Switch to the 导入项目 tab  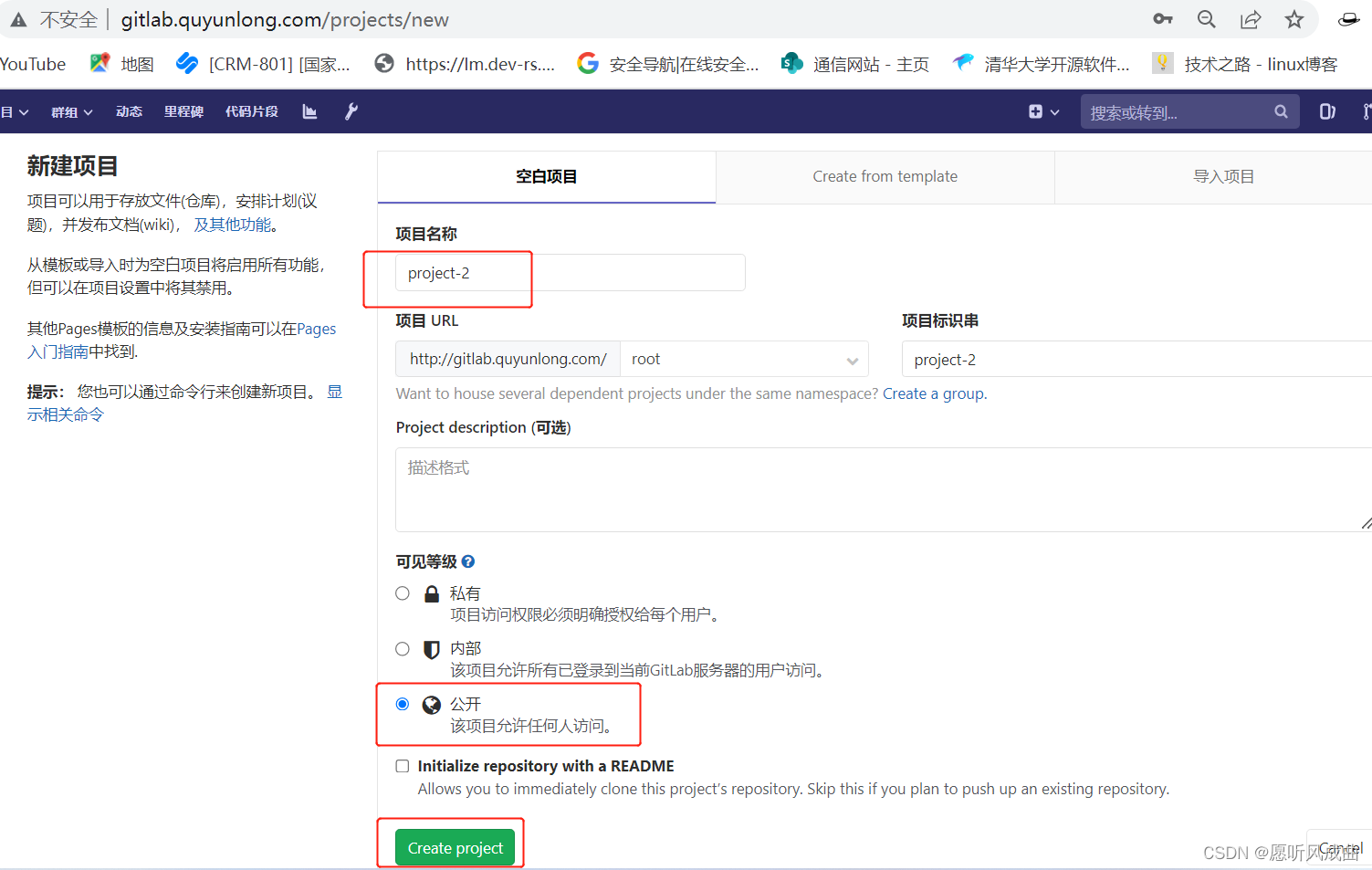pyautogui.click(x=1223, y=176)
